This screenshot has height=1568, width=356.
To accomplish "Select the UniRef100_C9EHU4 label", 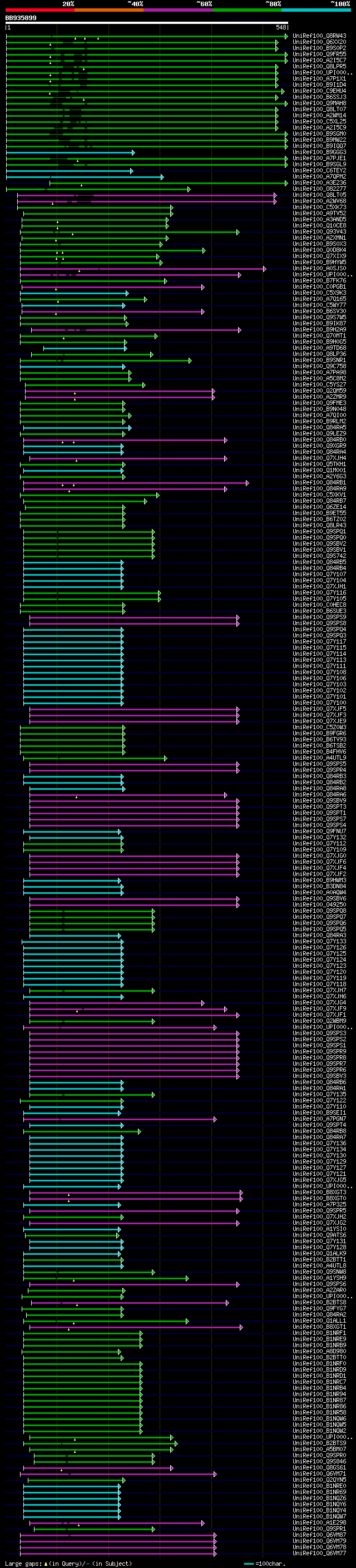I will pos(319,91).
